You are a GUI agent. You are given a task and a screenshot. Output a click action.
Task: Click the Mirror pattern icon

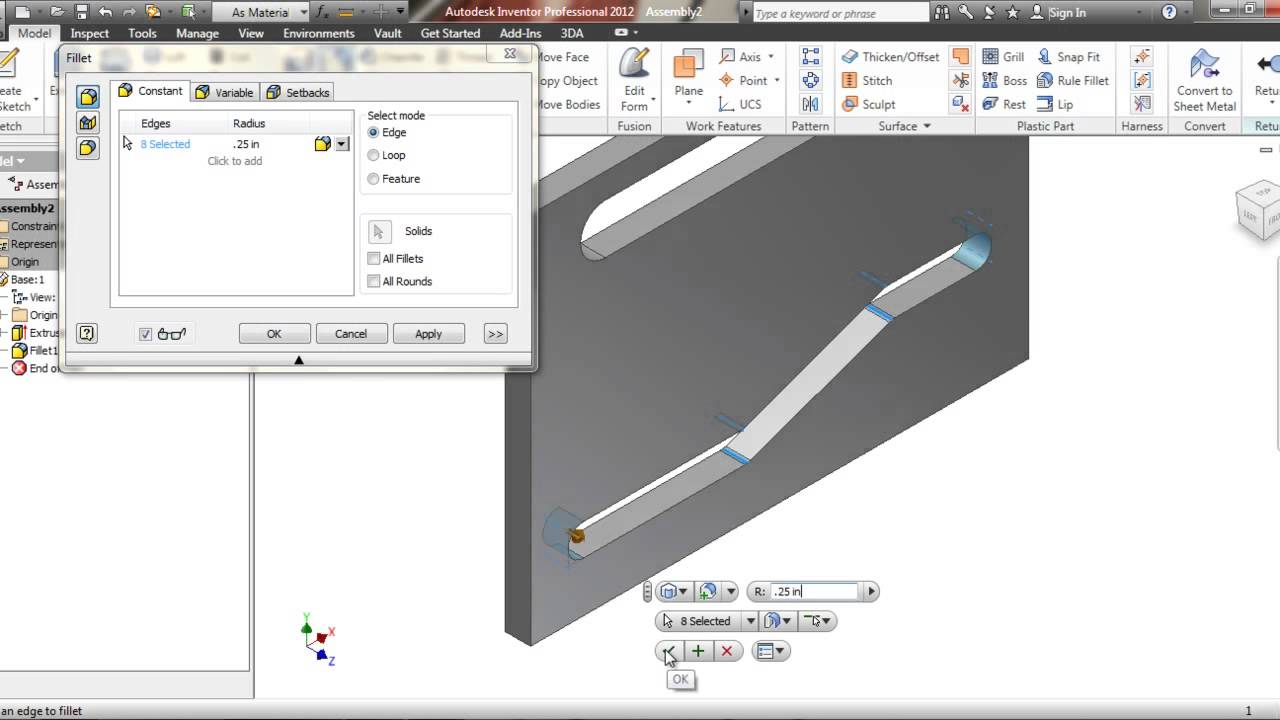pos(810,104)
